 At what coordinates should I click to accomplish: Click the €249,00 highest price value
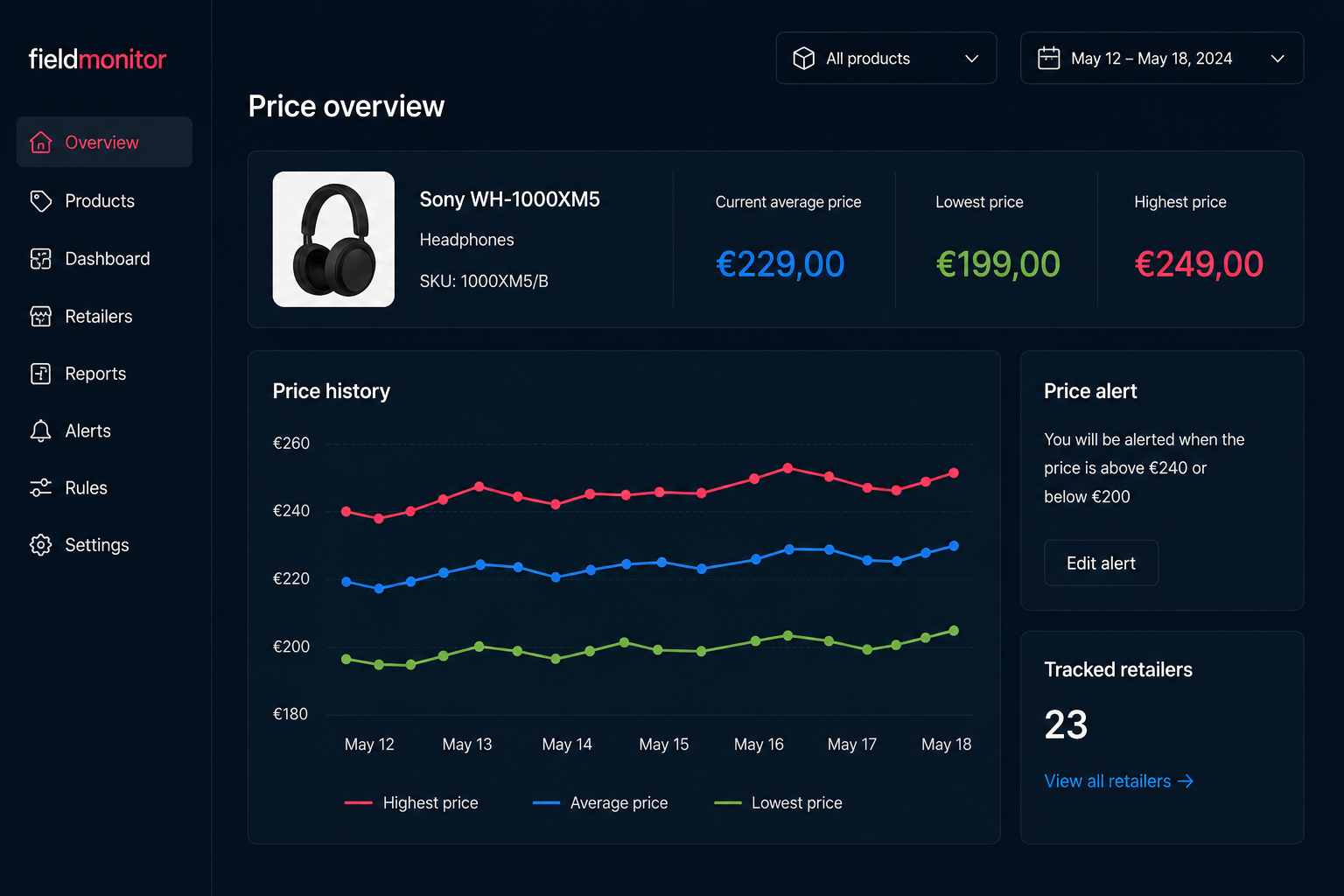click(x=1199, y=263)
